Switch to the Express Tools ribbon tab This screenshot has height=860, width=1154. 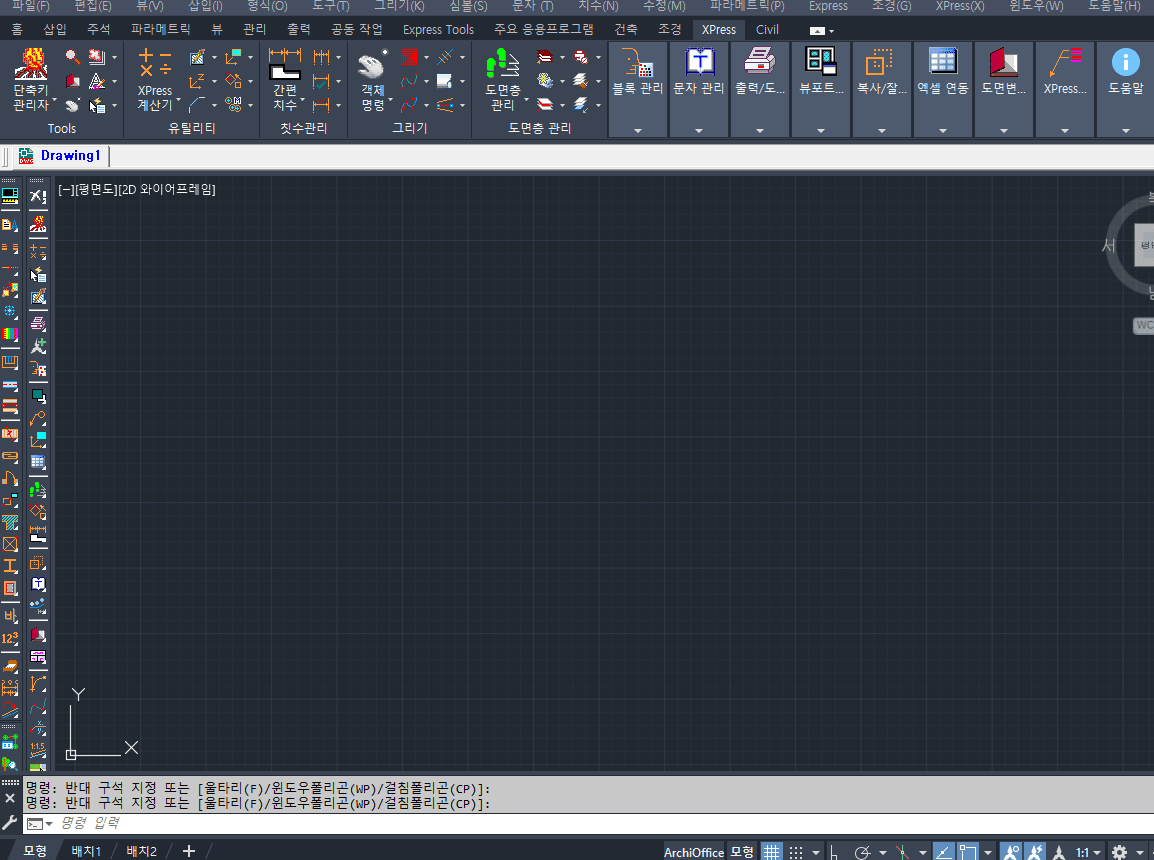pyautogui.click(x=438, y=30)
